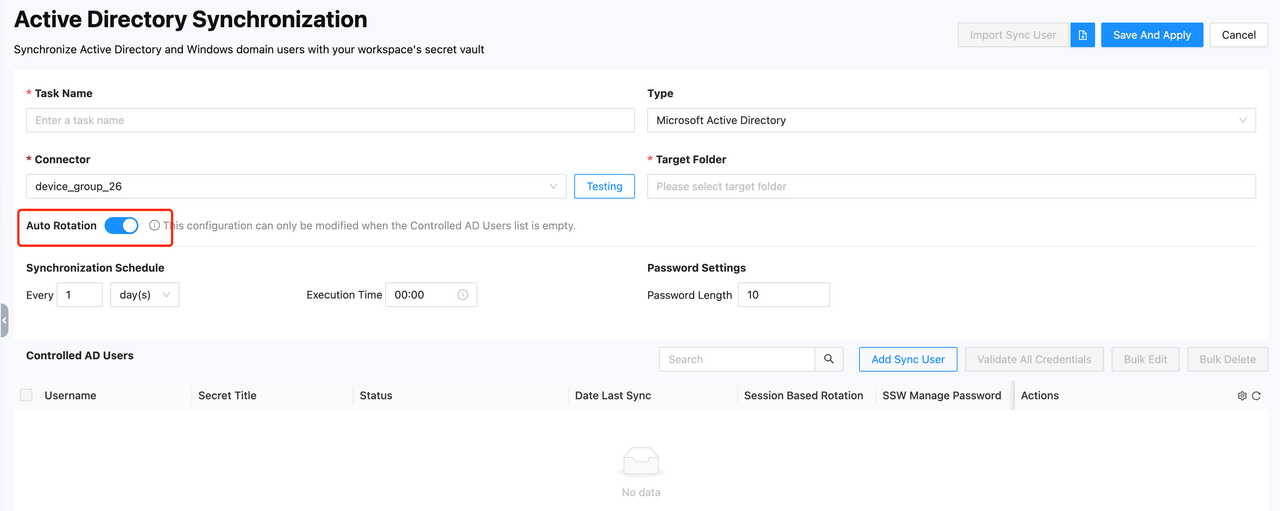The height and width of the screenshot is (511, 1280).
Task: Focus the Task Name input field
Action: pos(330,120)
